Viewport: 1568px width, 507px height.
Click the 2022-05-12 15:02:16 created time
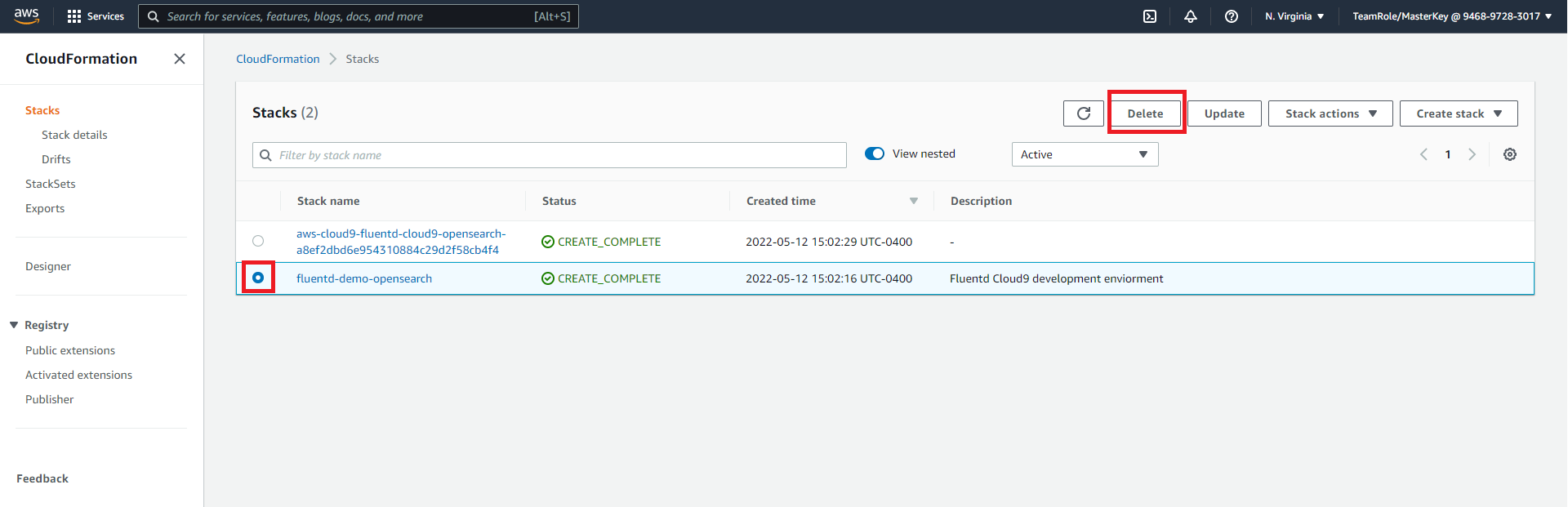point(829,278)
